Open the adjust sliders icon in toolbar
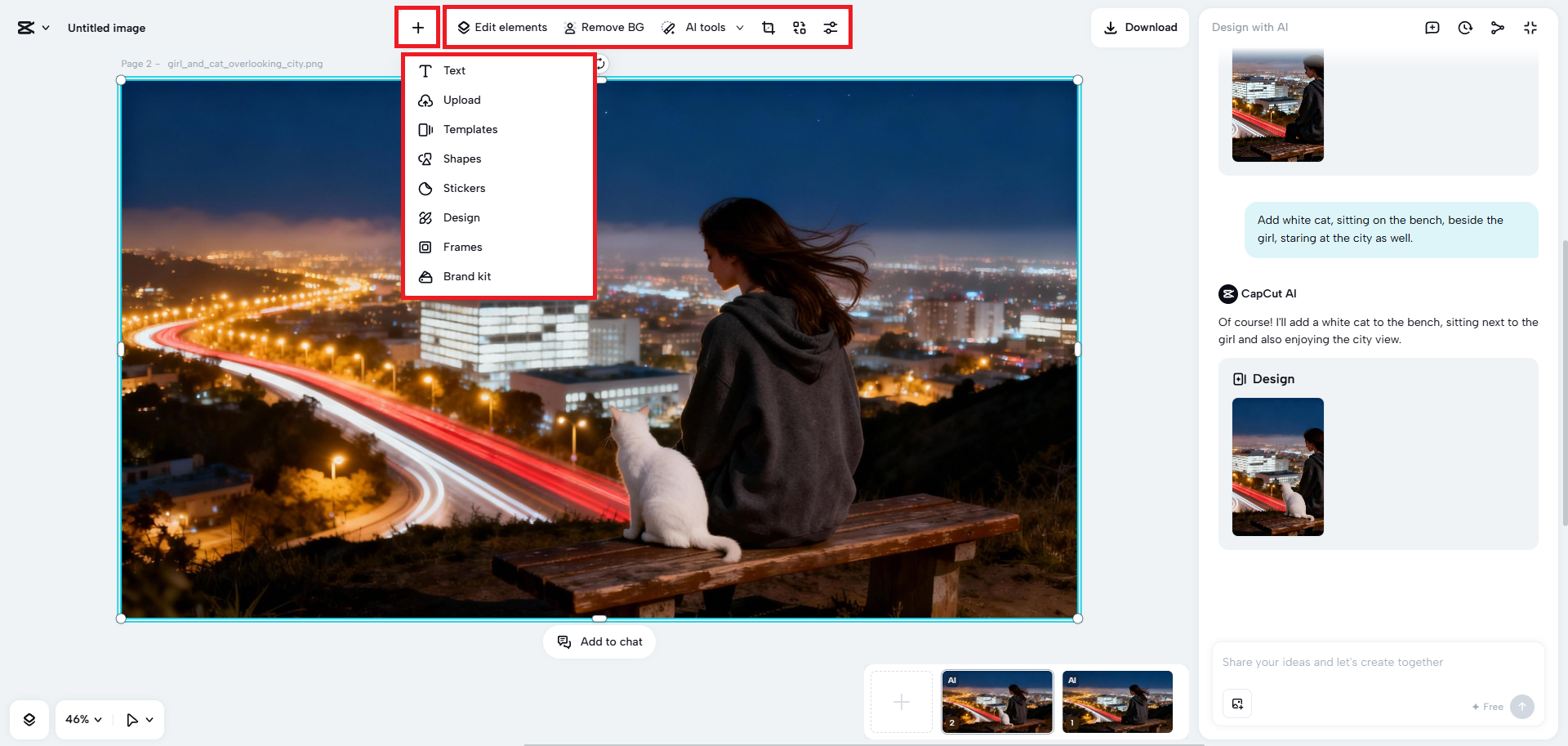 (x=830, y=28)
